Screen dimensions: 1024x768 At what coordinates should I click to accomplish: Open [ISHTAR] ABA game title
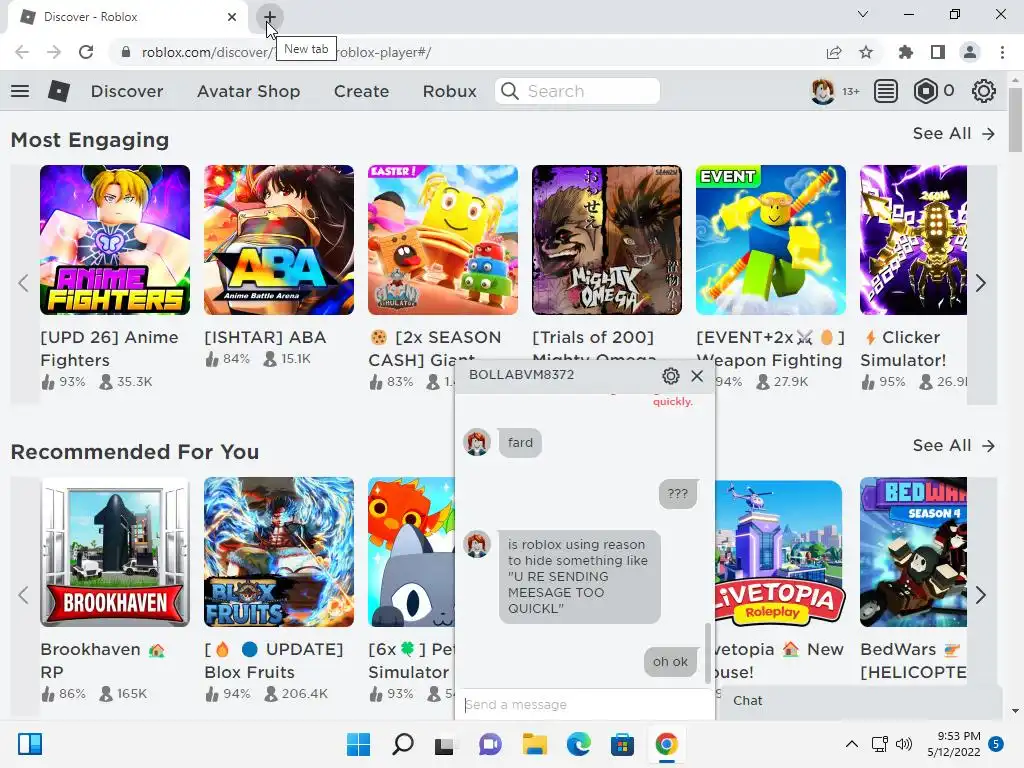point(265,338)
